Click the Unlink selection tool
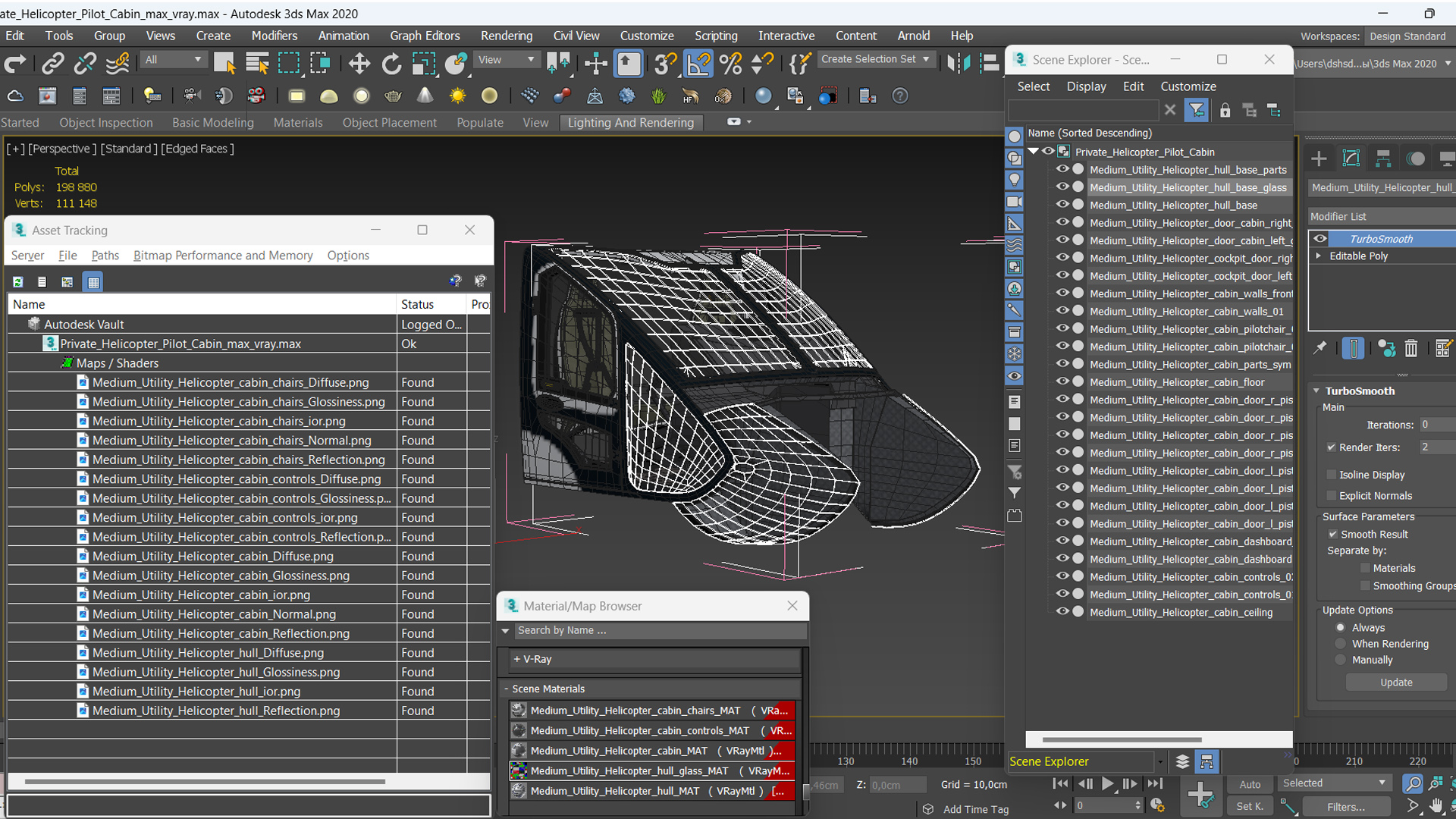This screenshot has width=1456, height=819. coord(84,63)
